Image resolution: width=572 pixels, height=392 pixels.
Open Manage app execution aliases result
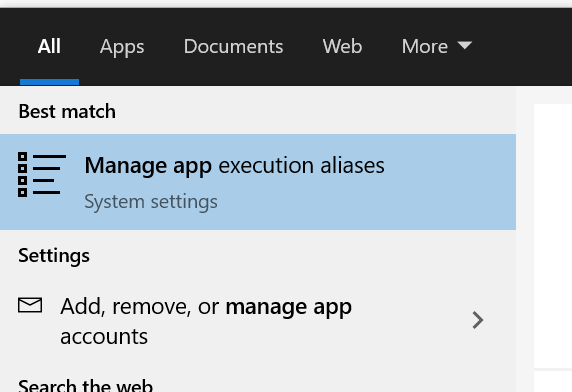pyautogui.click(x=258, y=182)
